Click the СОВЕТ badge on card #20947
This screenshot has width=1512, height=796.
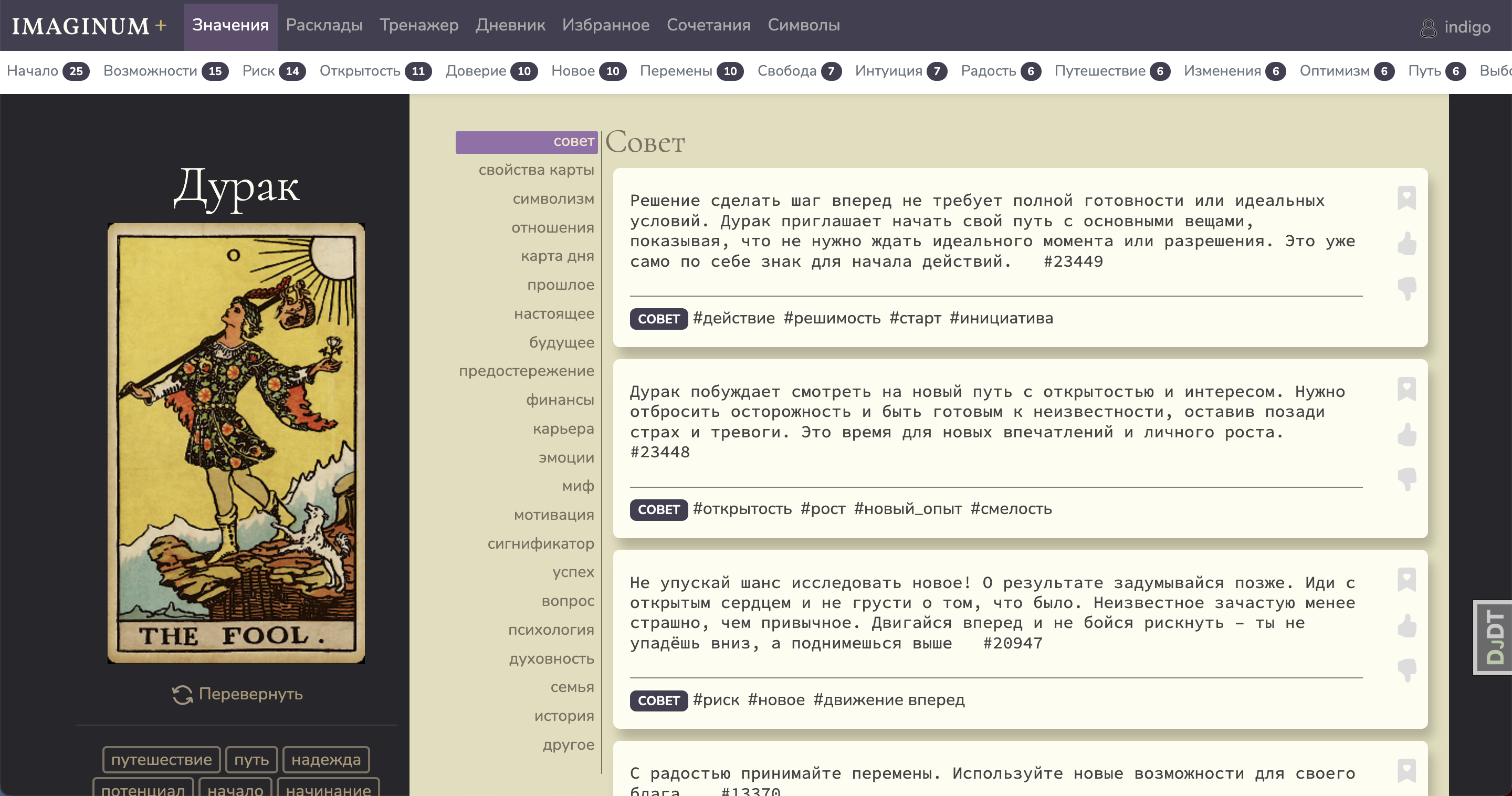click(x=658, y=701)
